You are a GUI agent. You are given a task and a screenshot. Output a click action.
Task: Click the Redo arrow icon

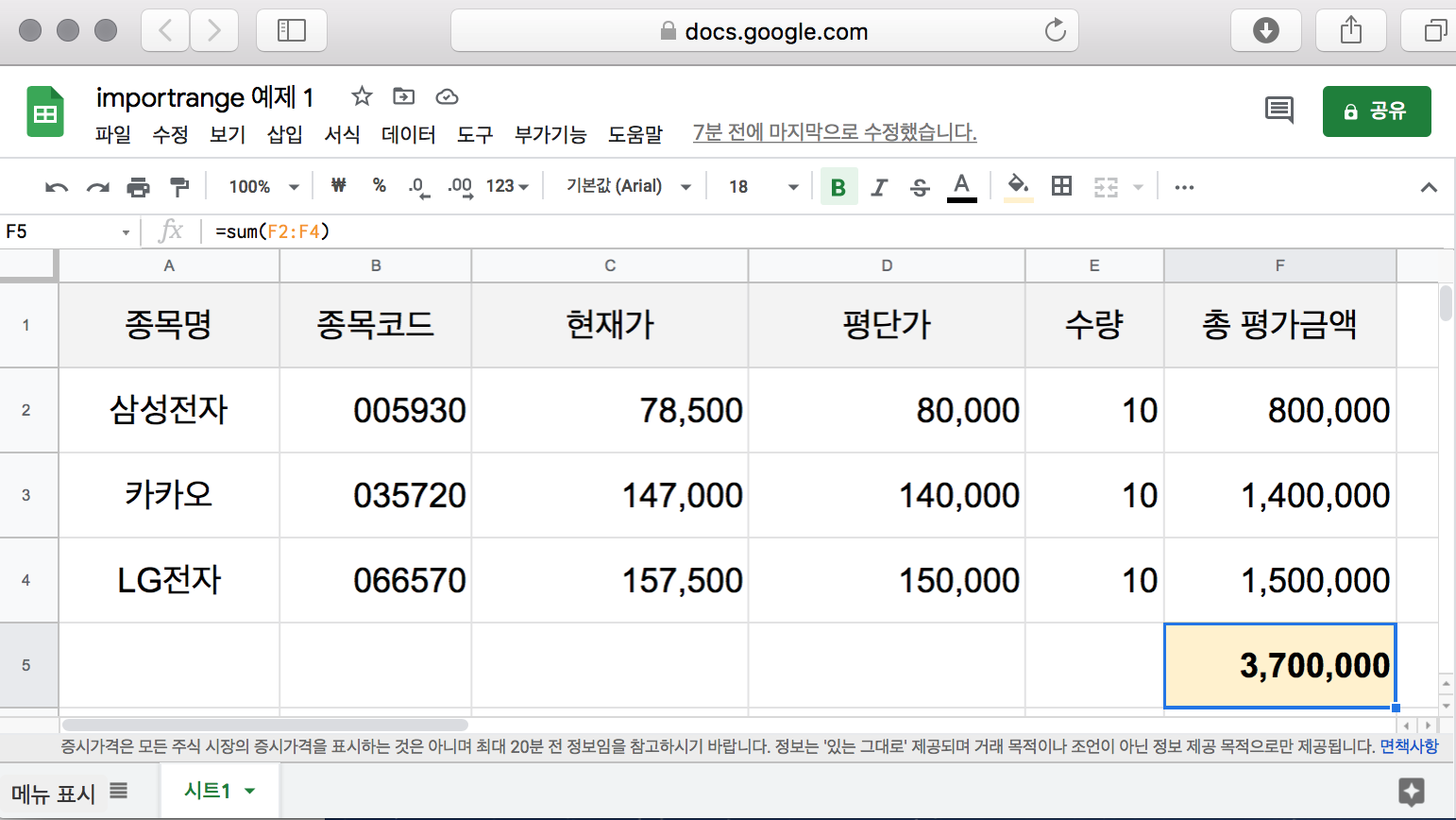pos(97,187)
